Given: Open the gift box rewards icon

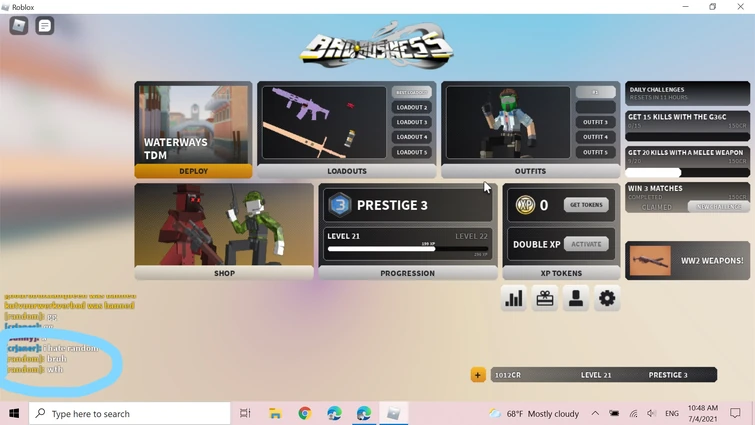Looking at the screenshot, I should pos(545,298).
